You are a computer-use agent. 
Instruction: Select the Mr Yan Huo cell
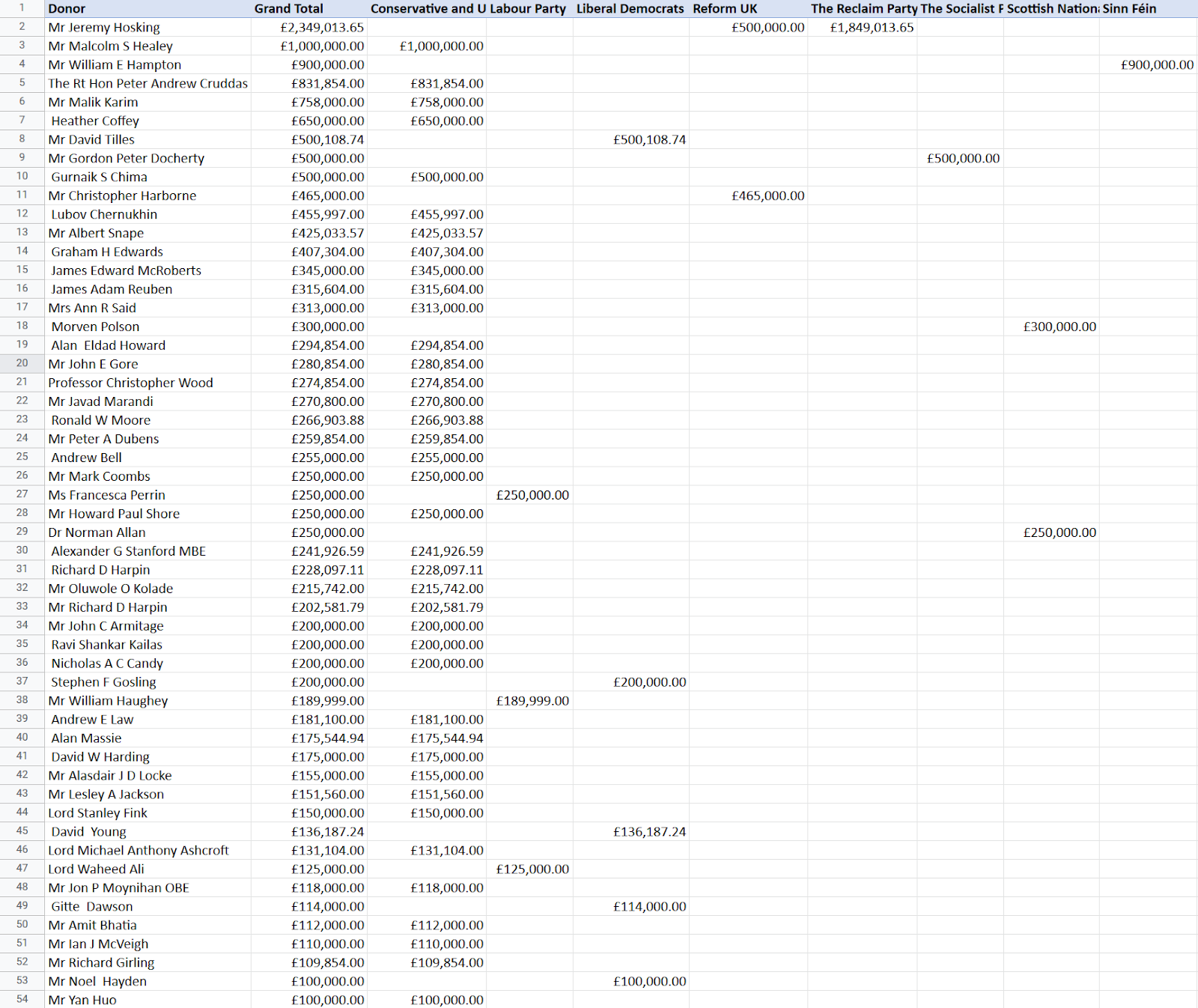coord(148,1000)
